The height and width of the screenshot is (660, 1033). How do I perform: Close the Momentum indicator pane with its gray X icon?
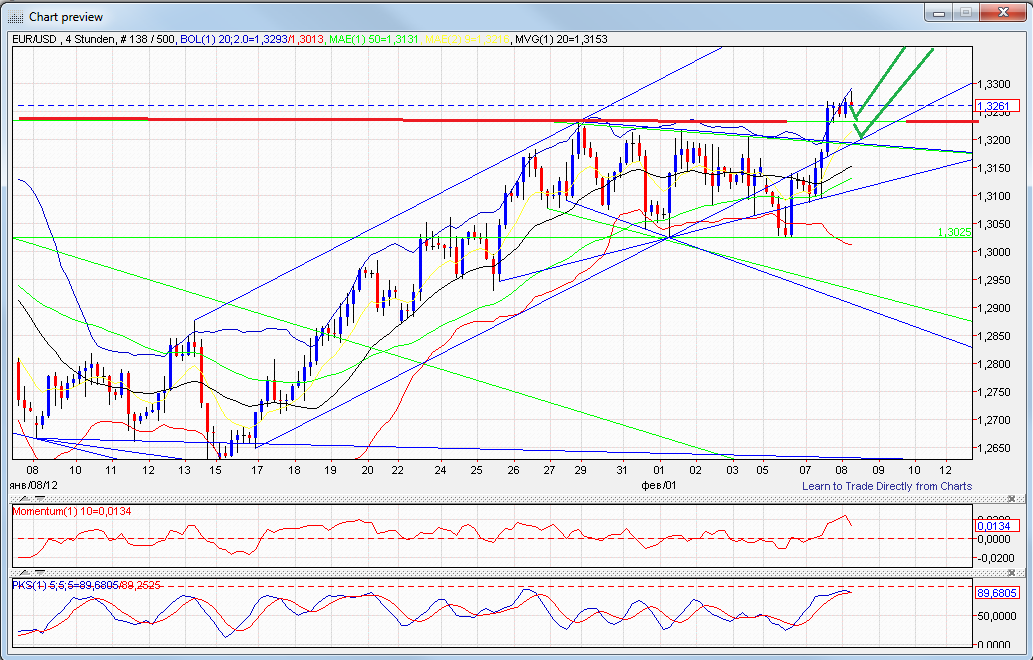(x=1011, y=498)
